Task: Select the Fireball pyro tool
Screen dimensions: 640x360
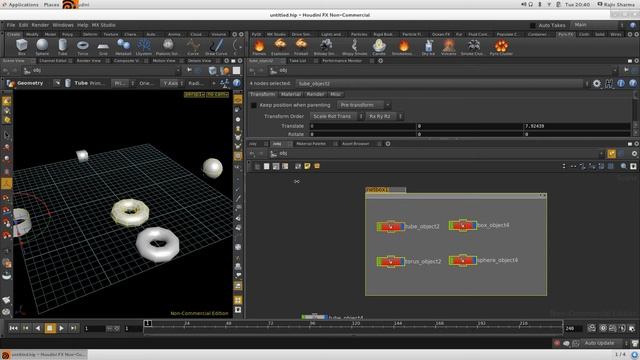Action: [301, 47]
